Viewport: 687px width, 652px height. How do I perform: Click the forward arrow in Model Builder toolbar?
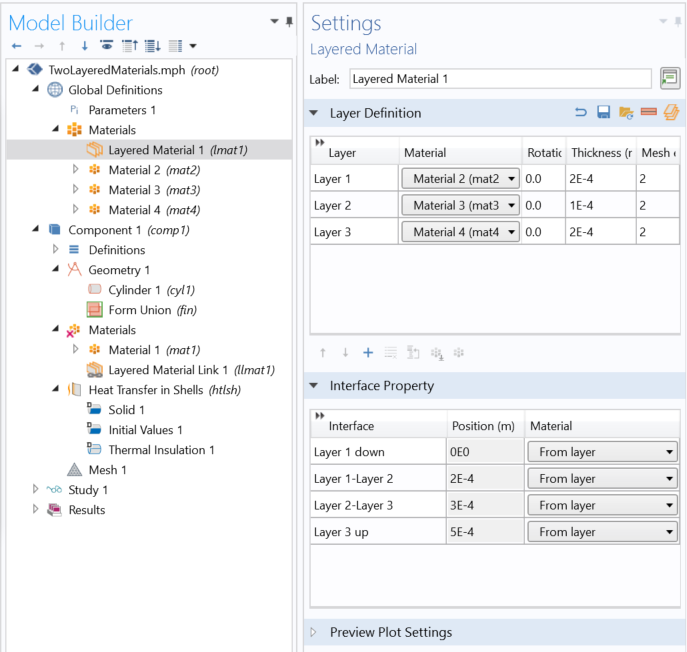point(39,46)
